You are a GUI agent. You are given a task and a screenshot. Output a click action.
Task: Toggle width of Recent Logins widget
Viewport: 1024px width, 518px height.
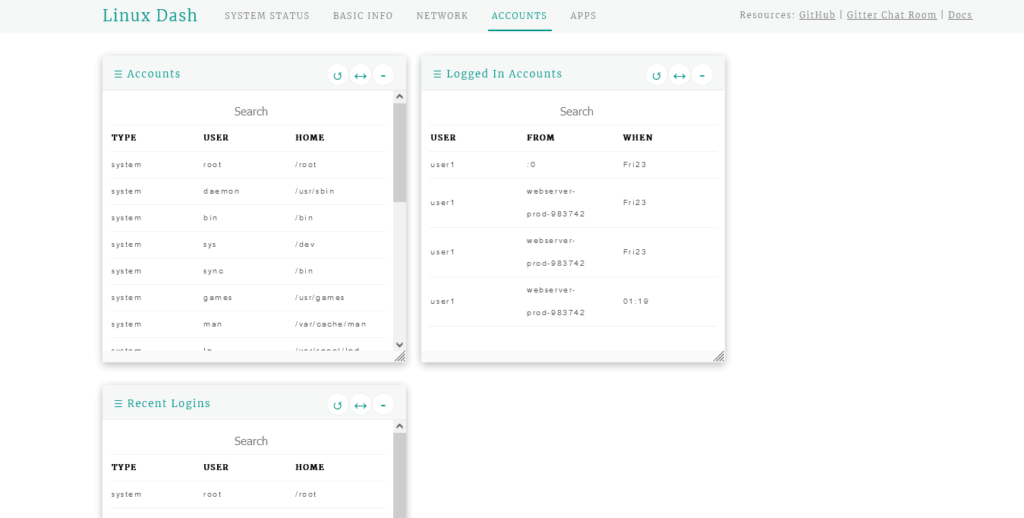pyautogui.click(x=360, y=405)
